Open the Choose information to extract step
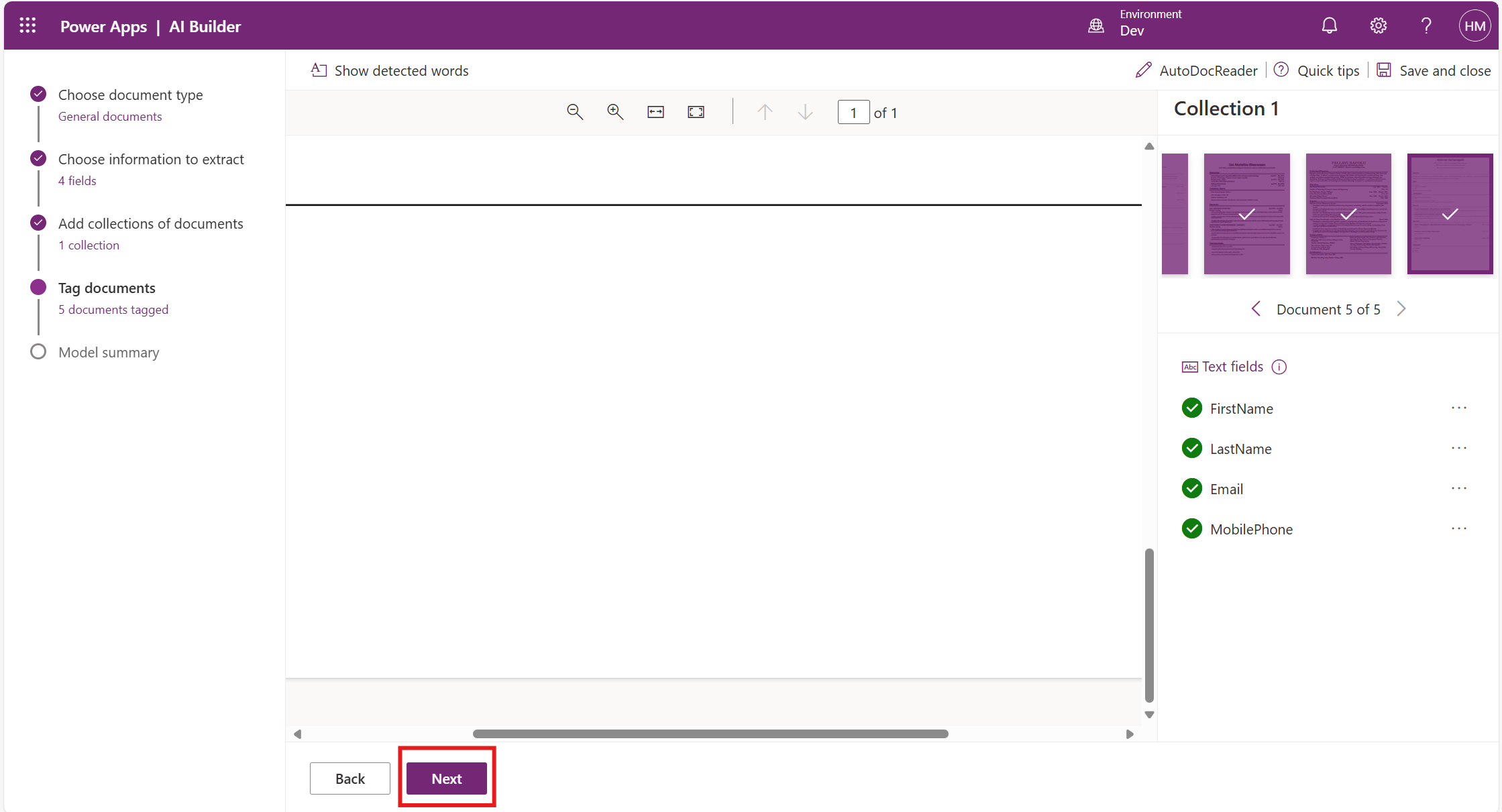Screen dimensions: 1502x812 coord(151,159)
